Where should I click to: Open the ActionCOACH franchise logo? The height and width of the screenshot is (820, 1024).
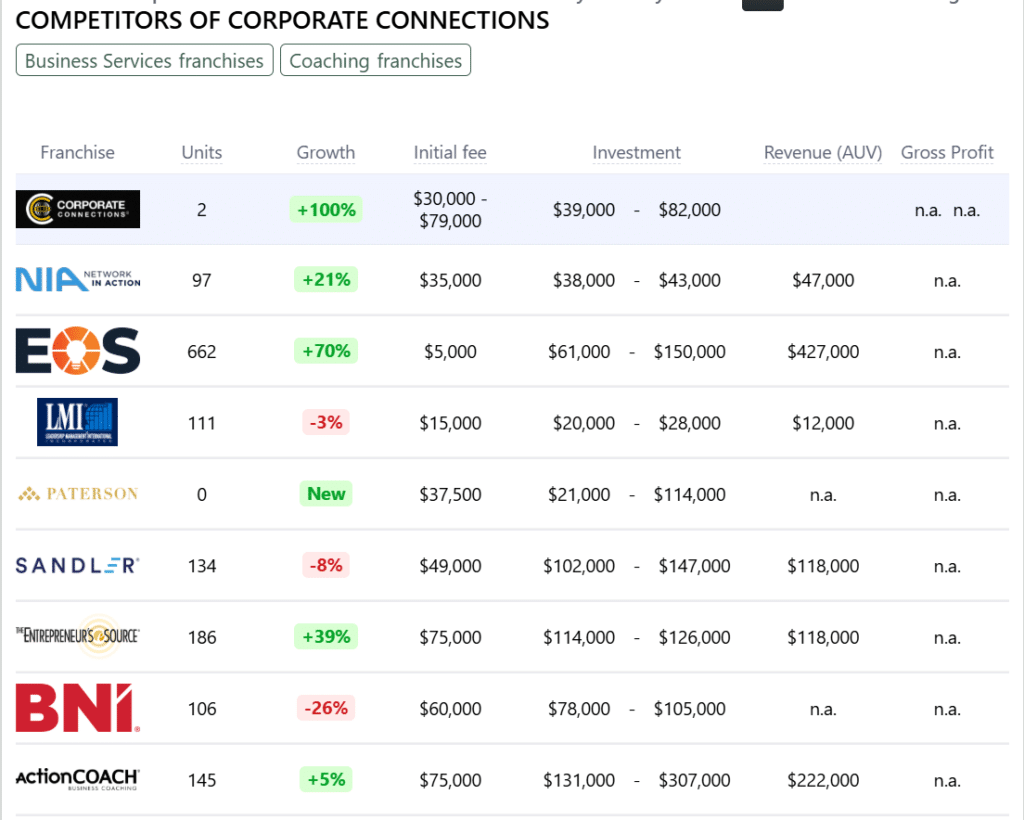pyautogui.click(x=78, y=779)
